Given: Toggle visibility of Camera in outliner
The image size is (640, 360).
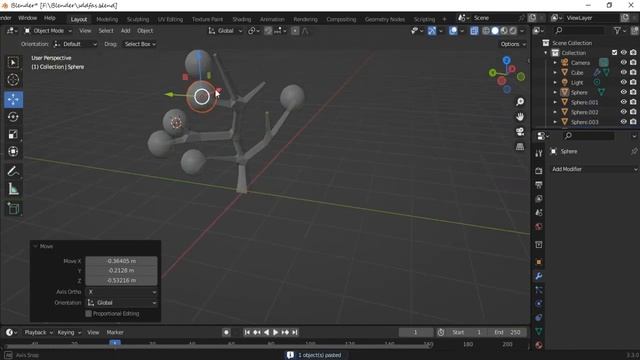Looking at the screenshot, I should (623, 62).
